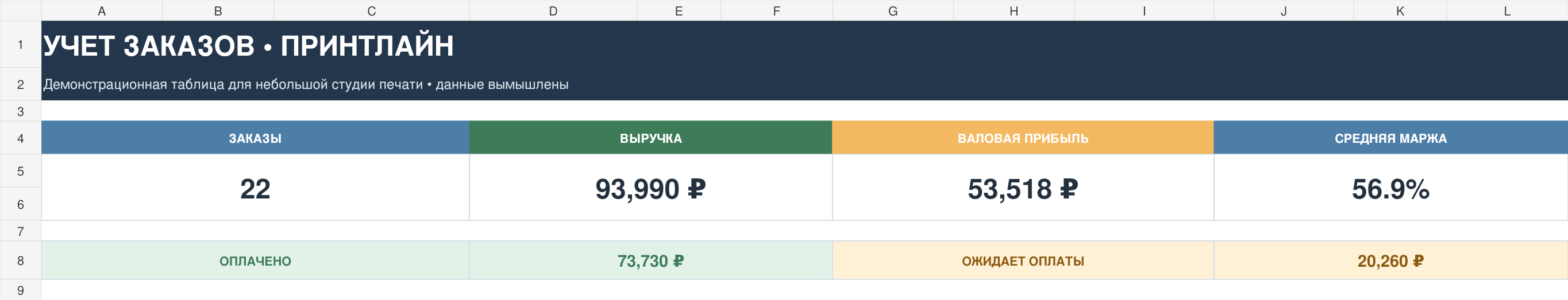Select row 8 header

(21, 260)
